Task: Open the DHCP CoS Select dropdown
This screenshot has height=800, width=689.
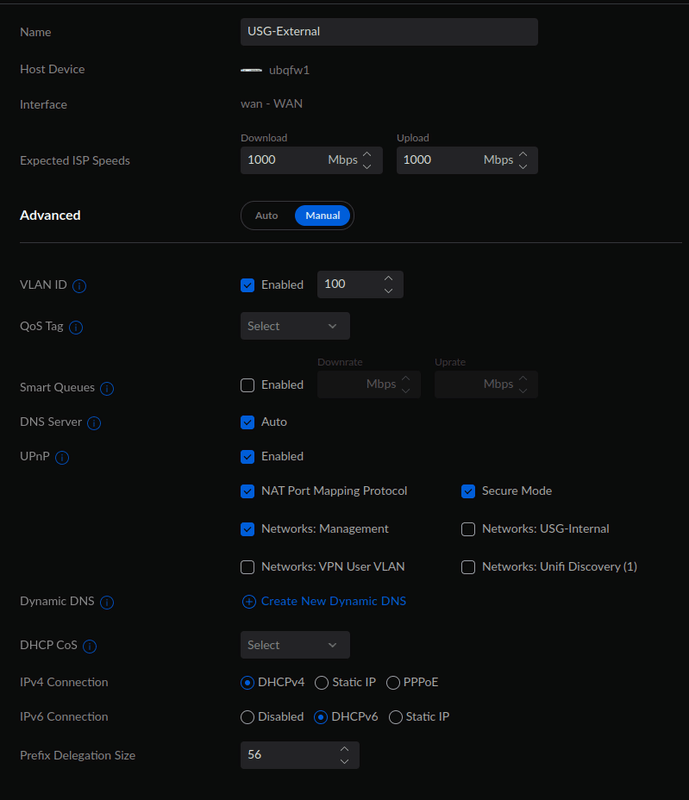Action: [x=295, y=645]
